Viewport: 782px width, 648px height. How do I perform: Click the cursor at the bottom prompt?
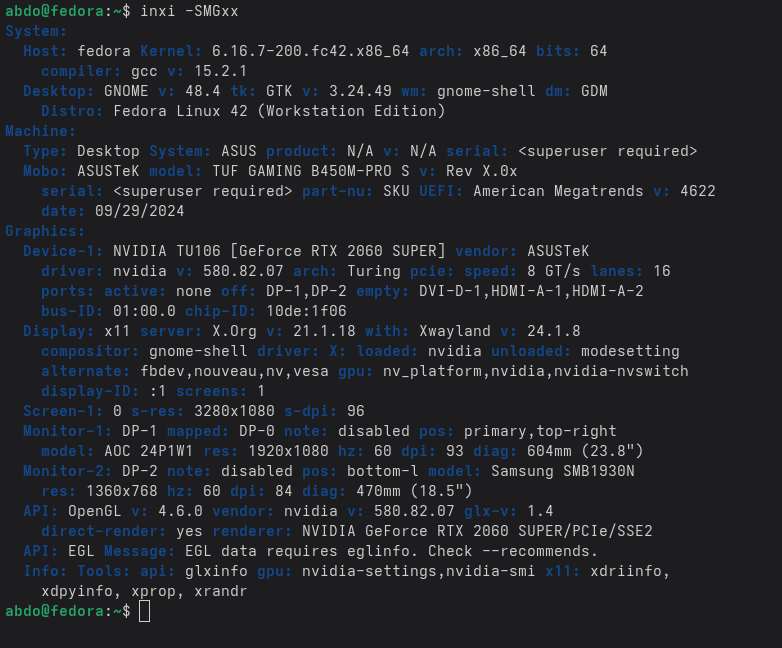click(x=145, y=611)
